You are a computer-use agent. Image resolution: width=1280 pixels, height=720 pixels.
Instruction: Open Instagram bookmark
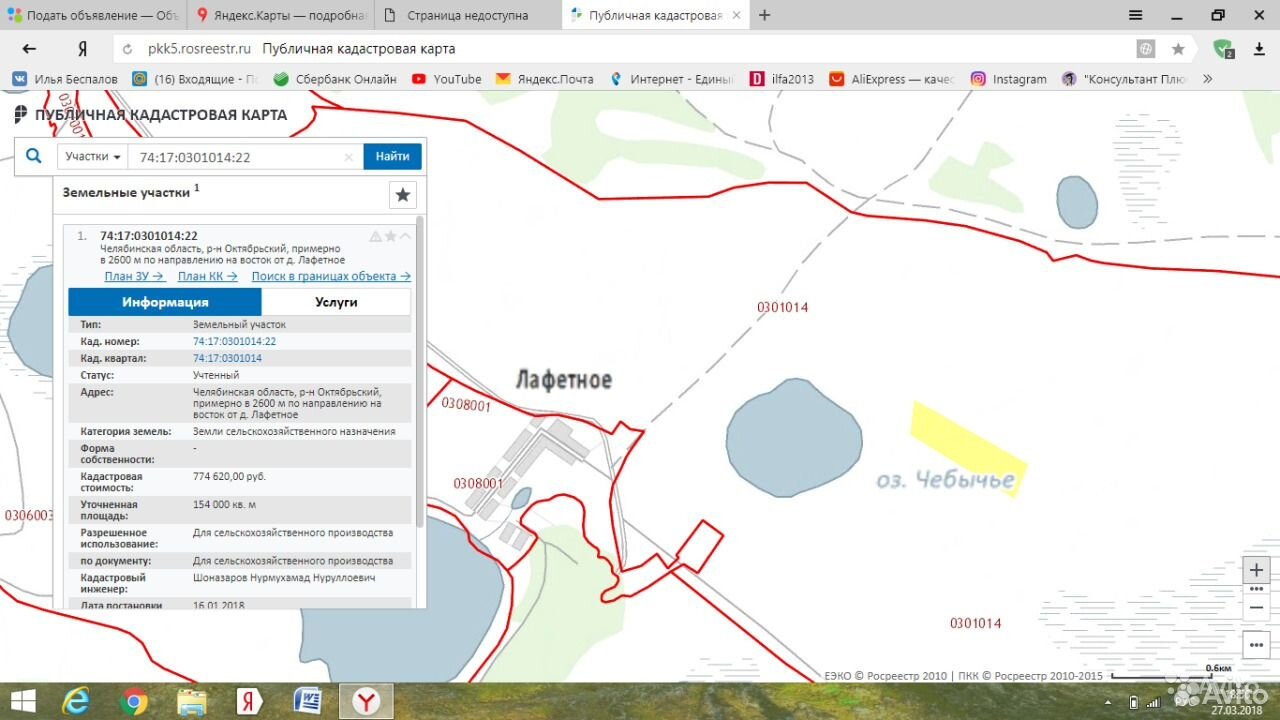(x=1008, y=79)
